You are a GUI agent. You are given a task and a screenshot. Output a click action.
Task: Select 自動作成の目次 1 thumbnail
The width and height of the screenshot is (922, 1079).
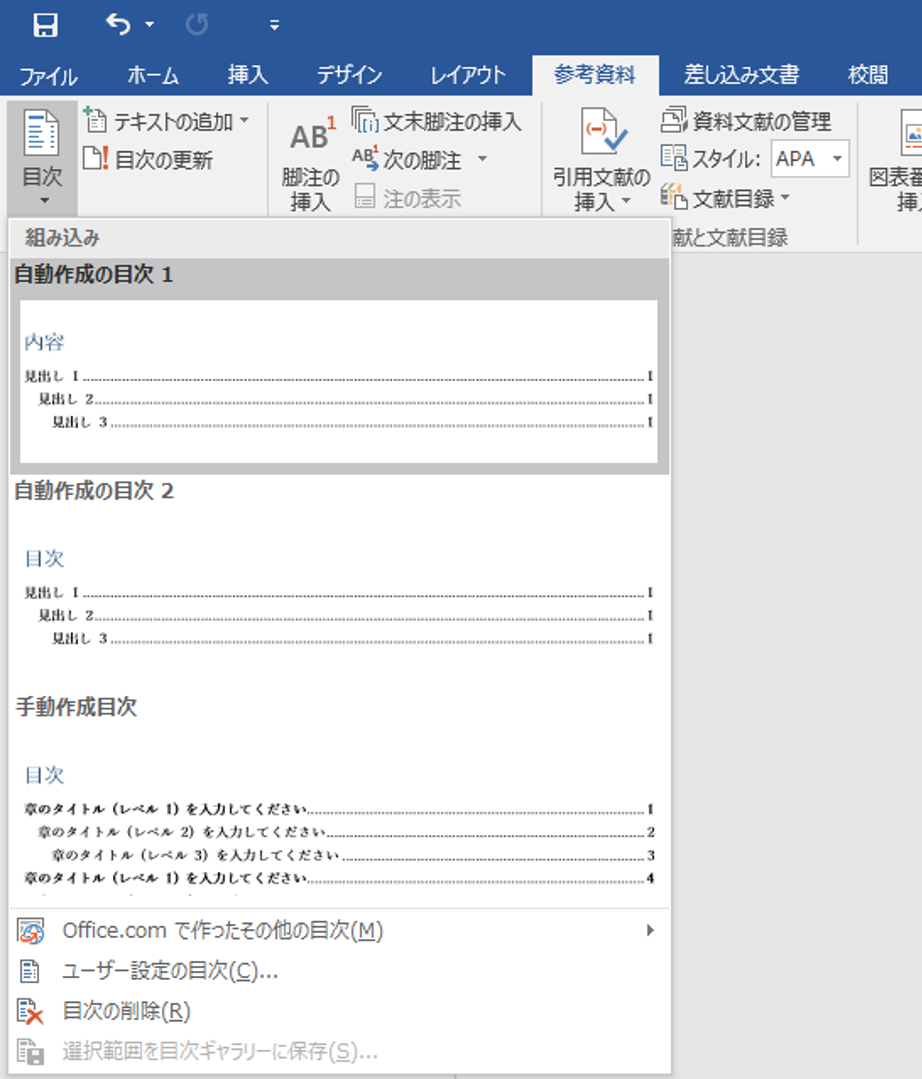point(338,381)
